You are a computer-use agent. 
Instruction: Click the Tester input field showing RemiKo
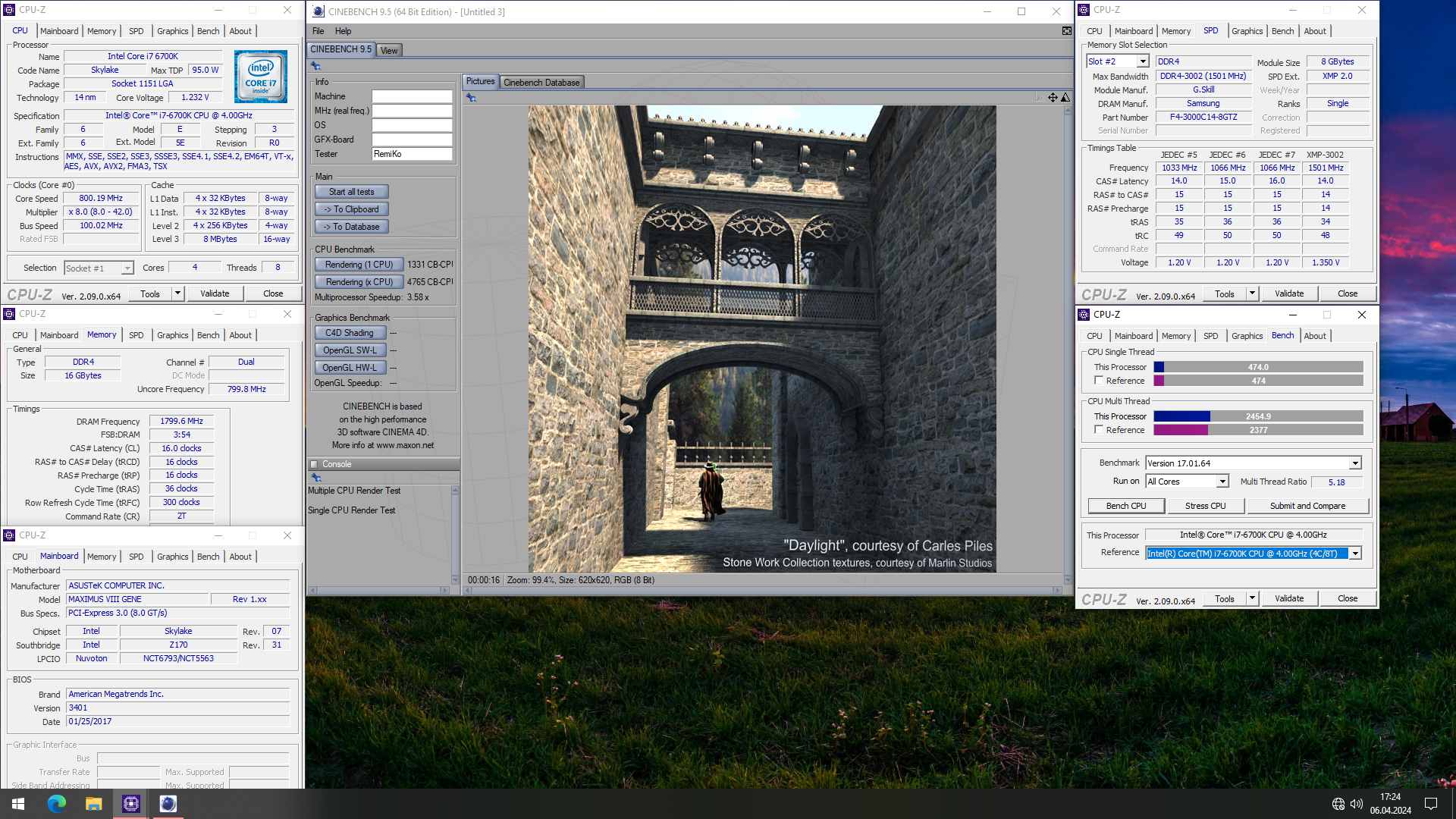coord(412,154)
